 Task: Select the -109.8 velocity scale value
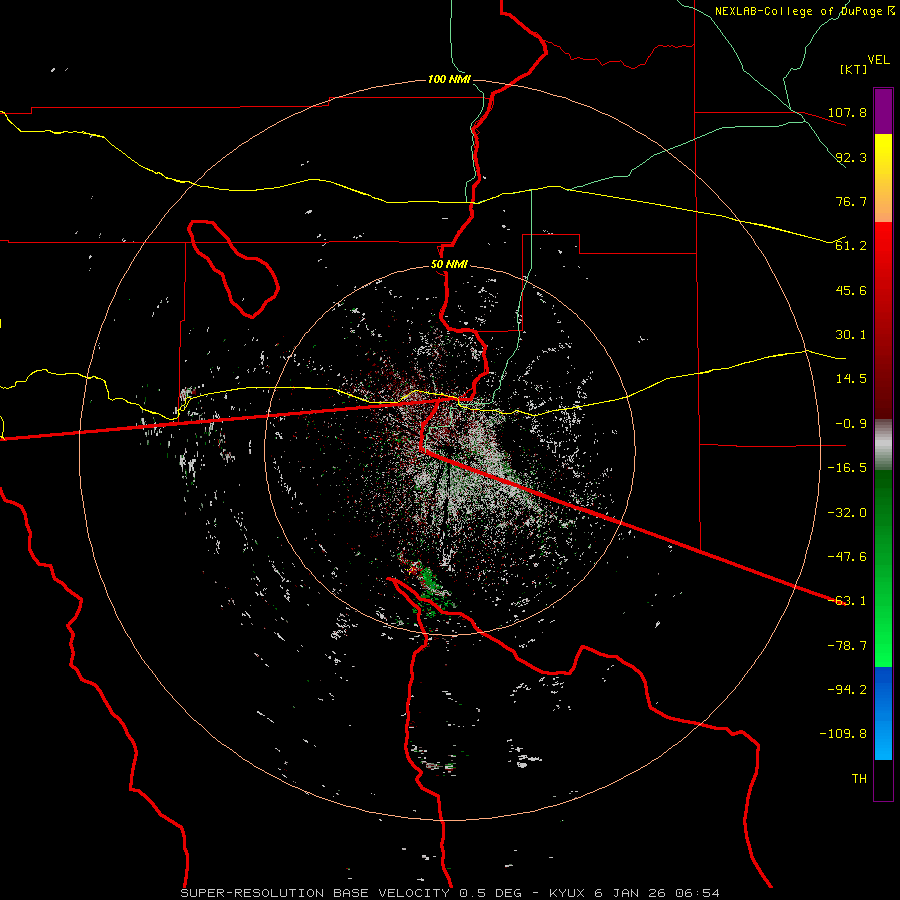tap(843, 734)
